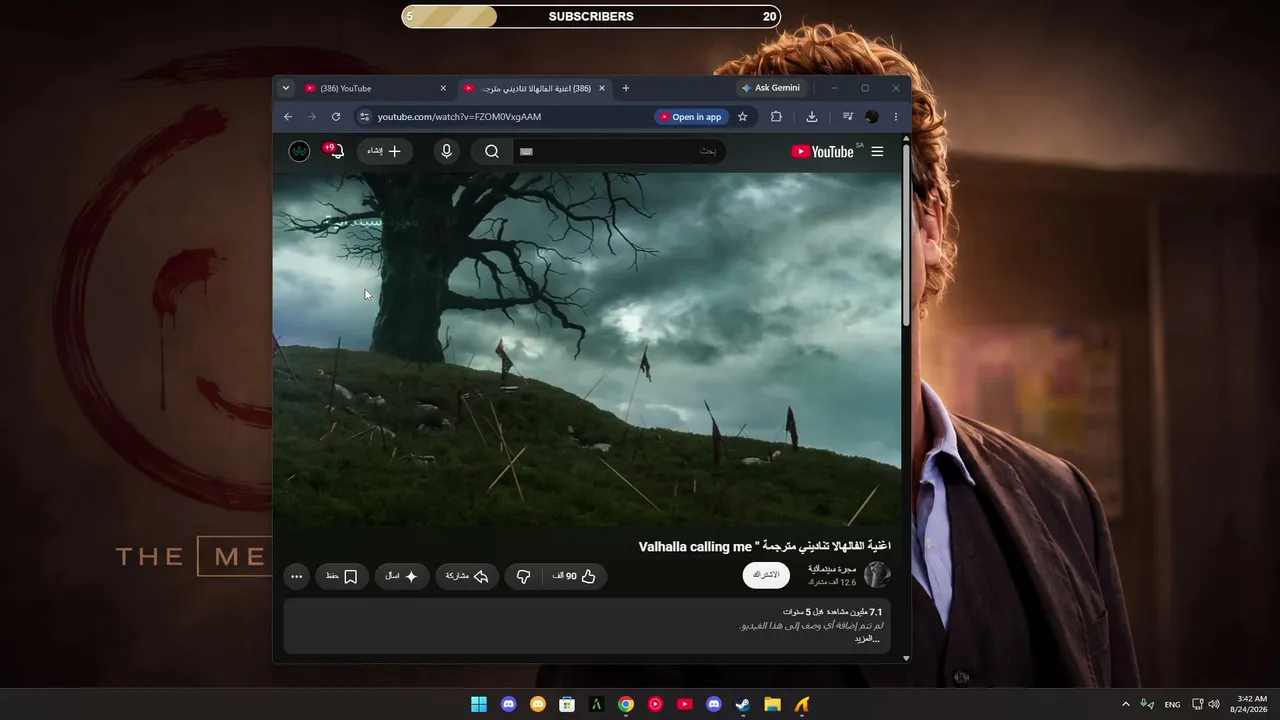Open volume control from system tray
The image size is (1280, 720).
click(1215, 704)
